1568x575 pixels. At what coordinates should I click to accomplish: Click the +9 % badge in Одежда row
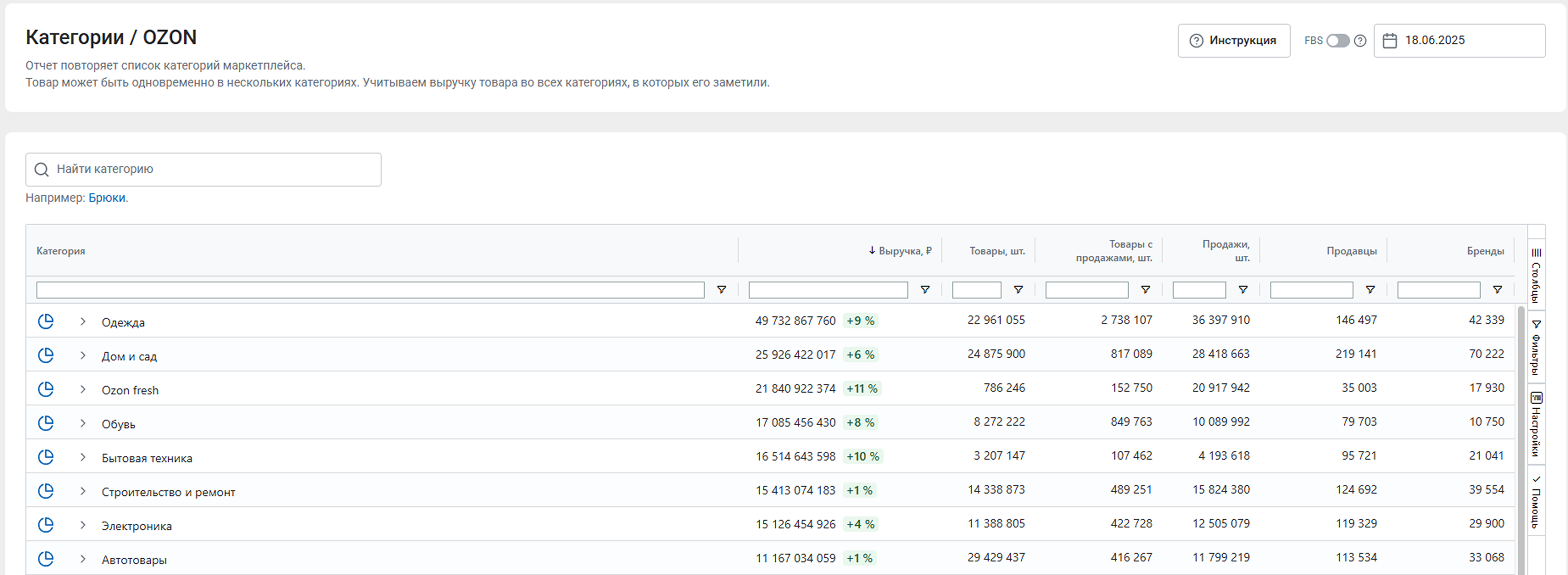coord(860,321)
